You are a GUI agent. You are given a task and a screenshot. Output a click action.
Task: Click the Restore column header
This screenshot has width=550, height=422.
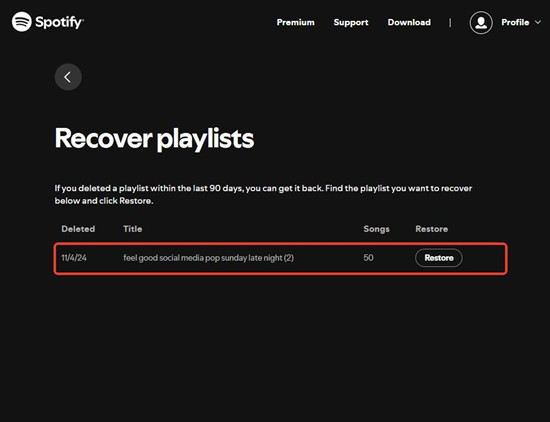click(431, 229)
